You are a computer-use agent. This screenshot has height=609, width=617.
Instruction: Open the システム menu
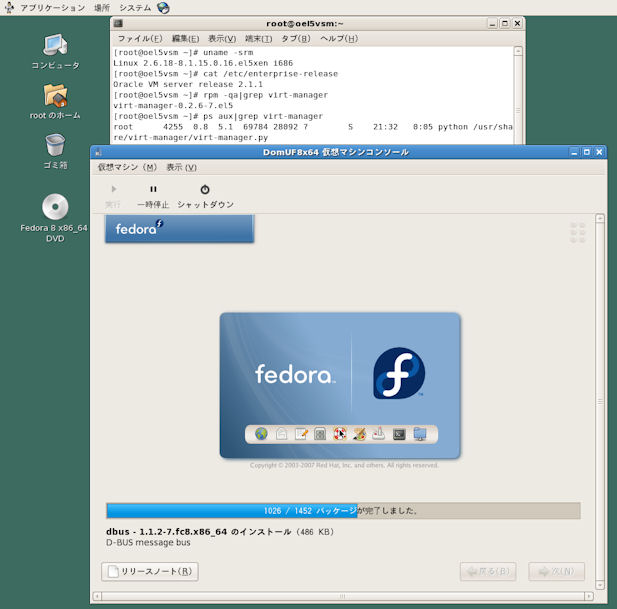click(135, 7)
